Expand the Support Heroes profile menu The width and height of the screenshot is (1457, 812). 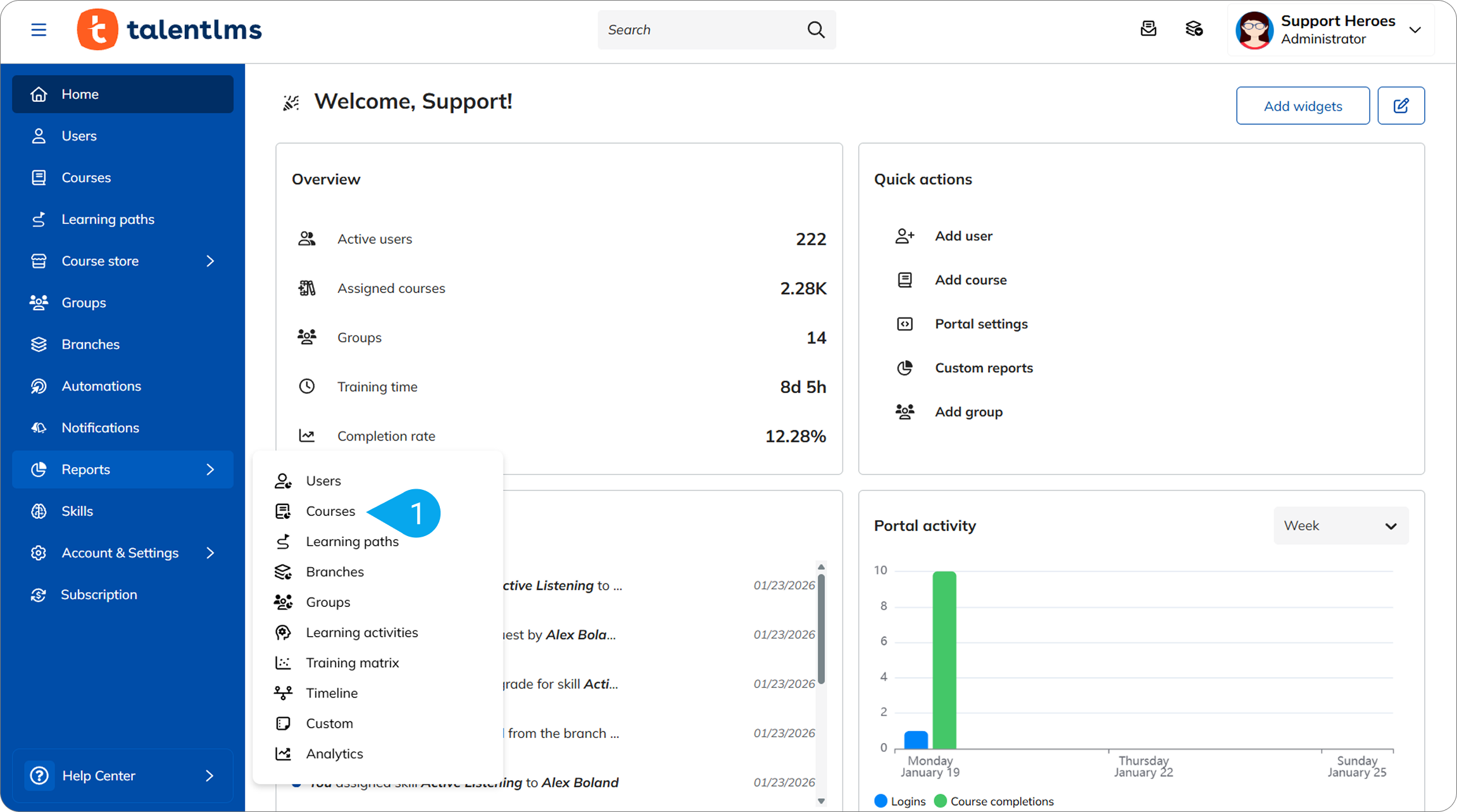tap(1415, 30)
